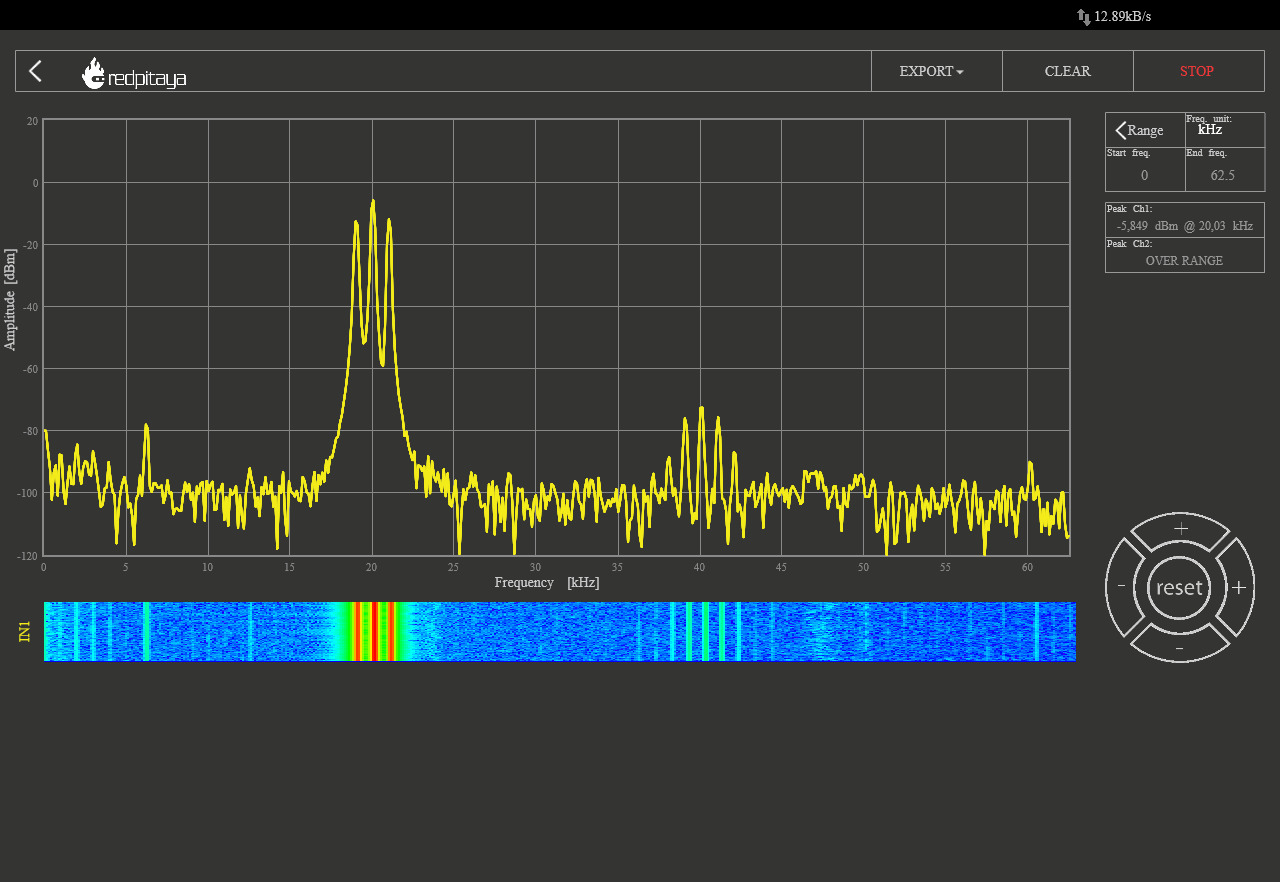Click the Peak Ch2 OVER RANGE readout
The width and height of the screenshot is (1280, 882).
[1184, 261]
